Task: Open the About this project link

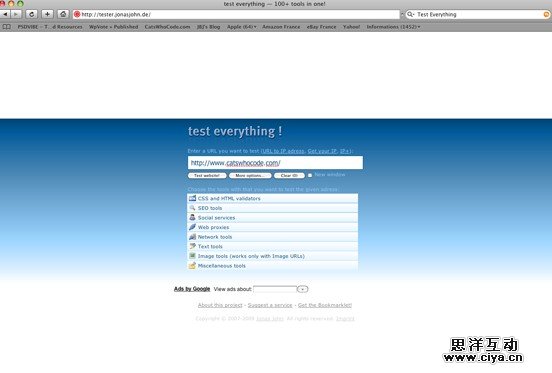Action: (220, 305)
